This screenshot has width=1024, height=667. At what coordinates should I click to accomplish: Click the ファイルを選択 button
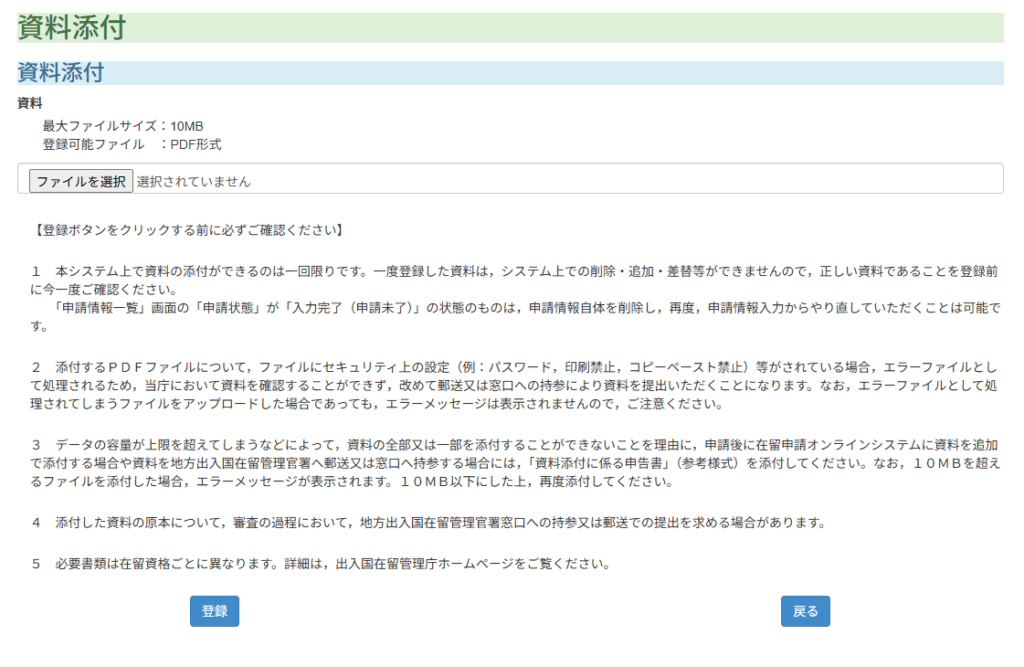[80, 181]
